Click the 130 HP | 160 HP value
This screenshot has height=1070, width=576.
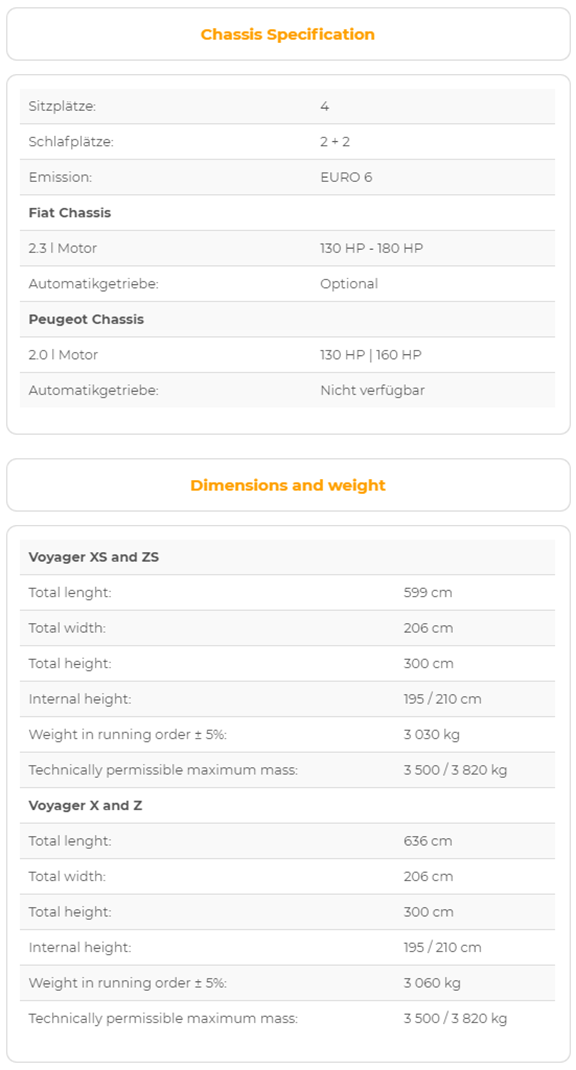(x=371, y=355)
